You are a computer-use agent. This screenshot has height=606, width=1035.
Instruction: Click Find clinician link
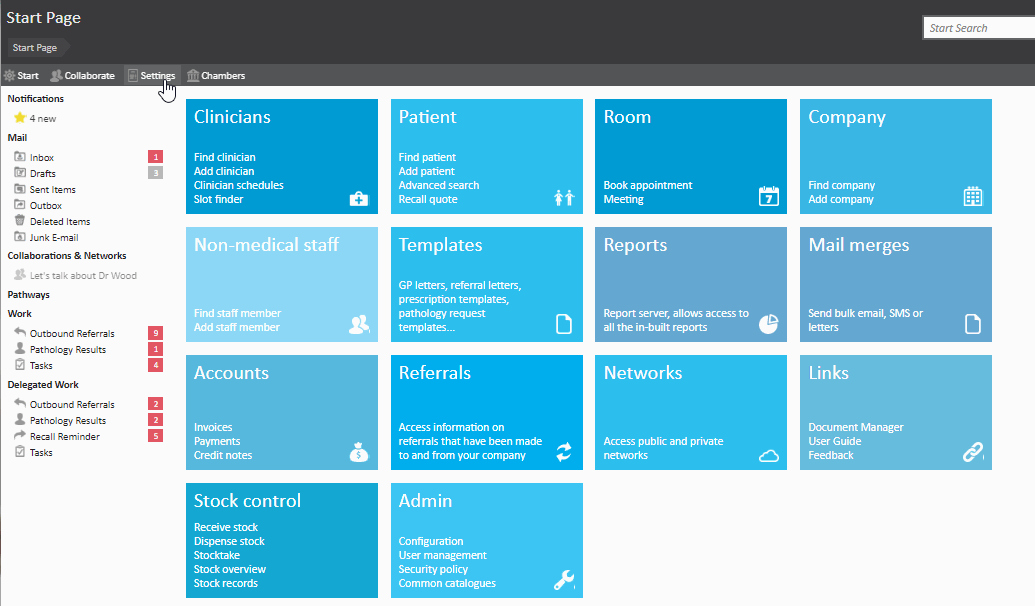pos(224,157)
